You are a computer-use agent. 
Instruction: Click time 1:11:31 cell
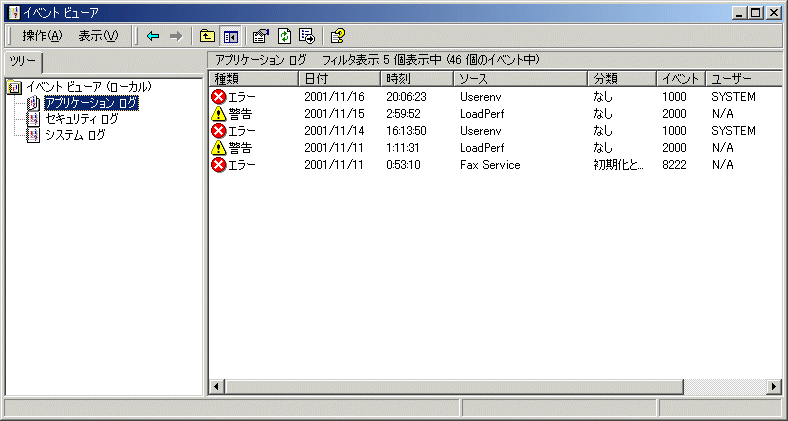(x=403, y=148)
